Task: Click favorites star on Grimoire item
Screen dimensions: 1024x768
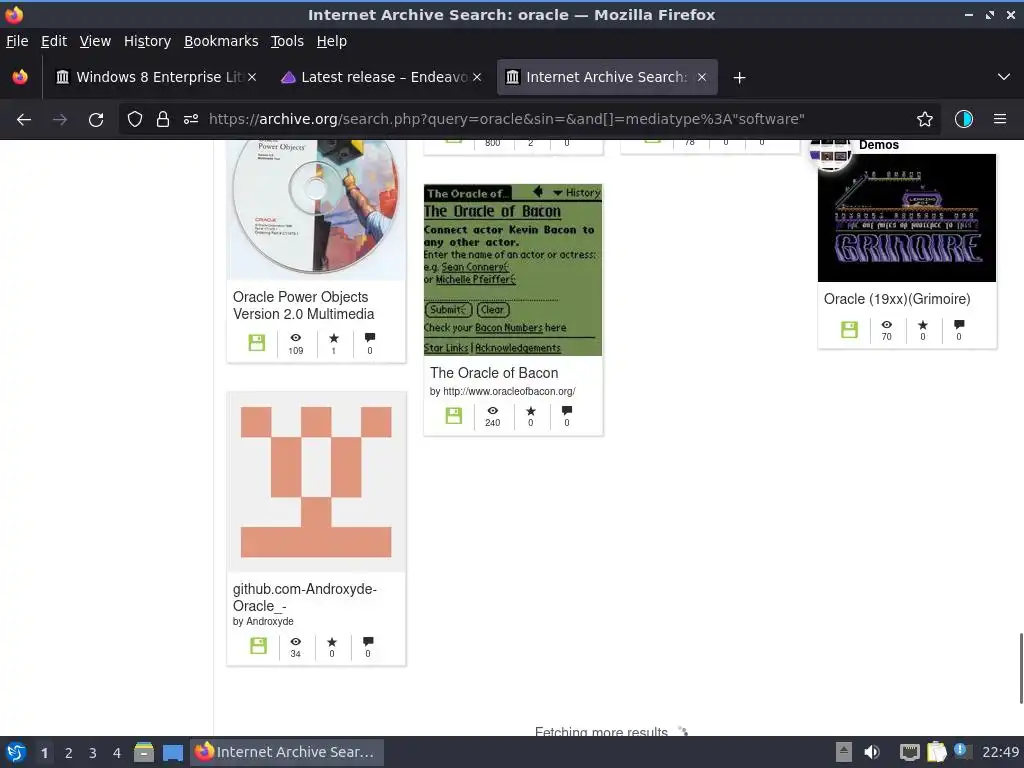Action: (923, 325)
